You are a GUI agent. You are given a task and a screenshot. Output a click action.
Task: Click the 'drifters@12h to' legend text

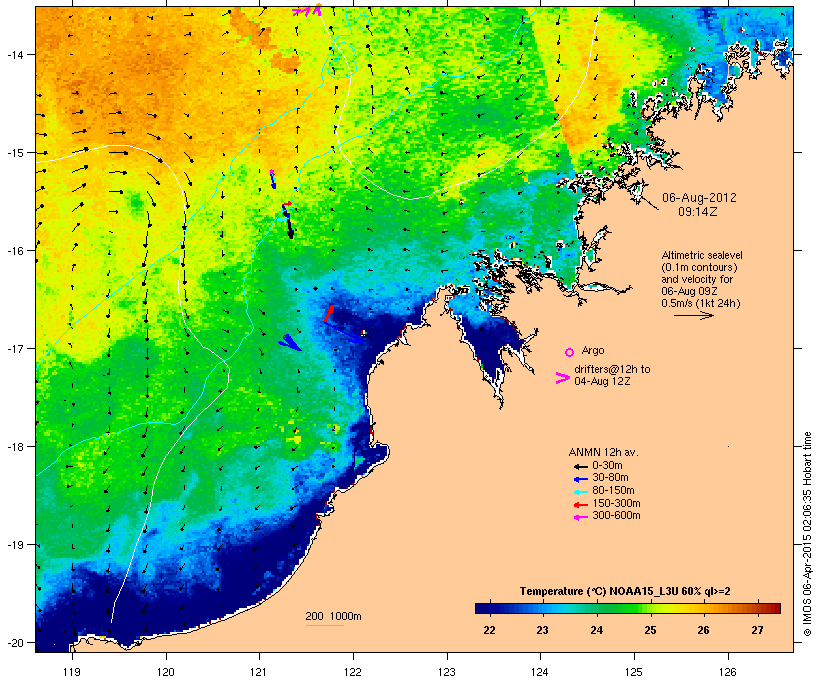[612, 369]
